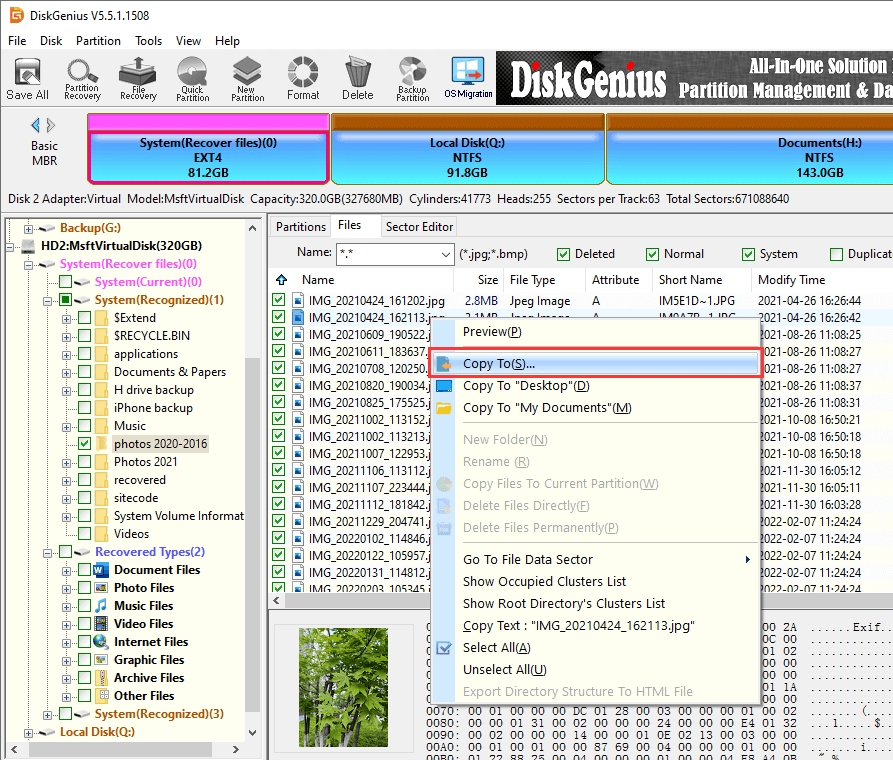
Task: Expand the Documents & Papers tree node
Action: pyautogui.click(x=67, y=372)
